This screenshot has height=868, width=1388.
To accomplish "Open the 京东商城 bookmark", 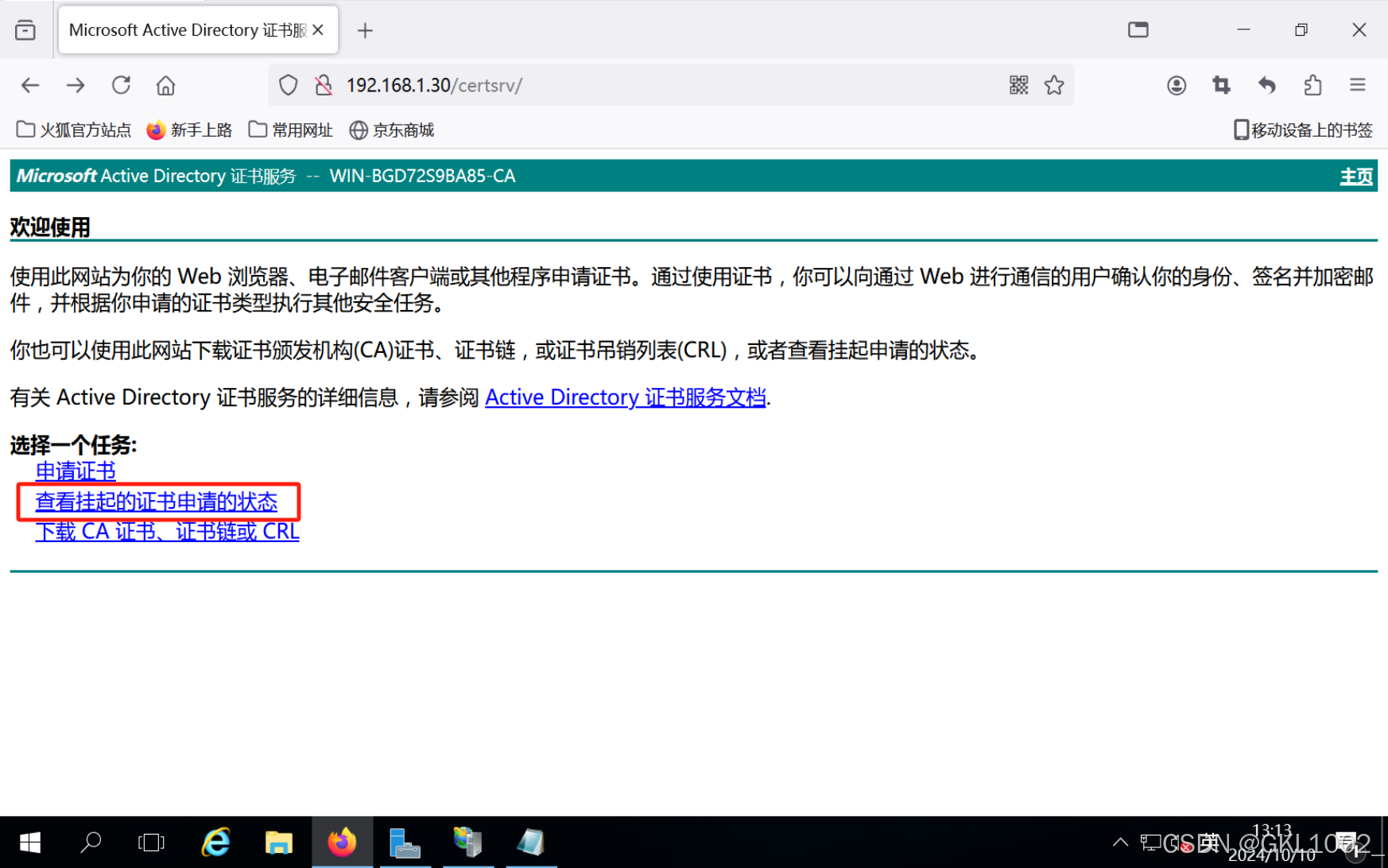I will click(392, 130).
